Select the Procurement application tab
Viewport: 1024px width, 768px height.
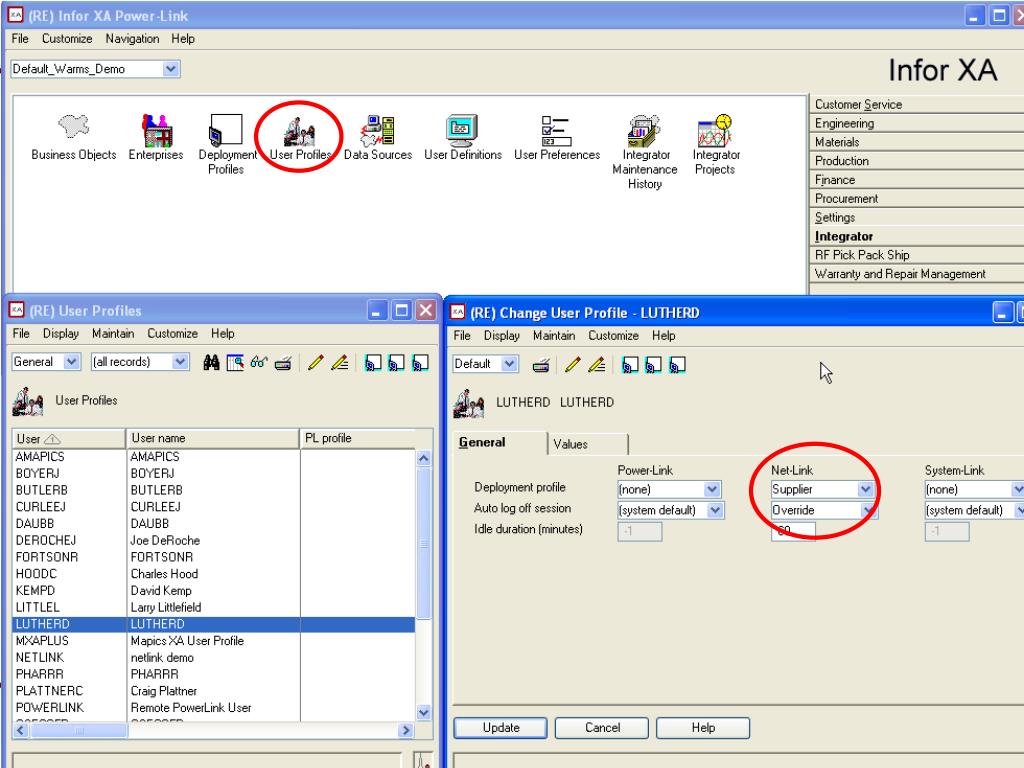tap(847, 198)
